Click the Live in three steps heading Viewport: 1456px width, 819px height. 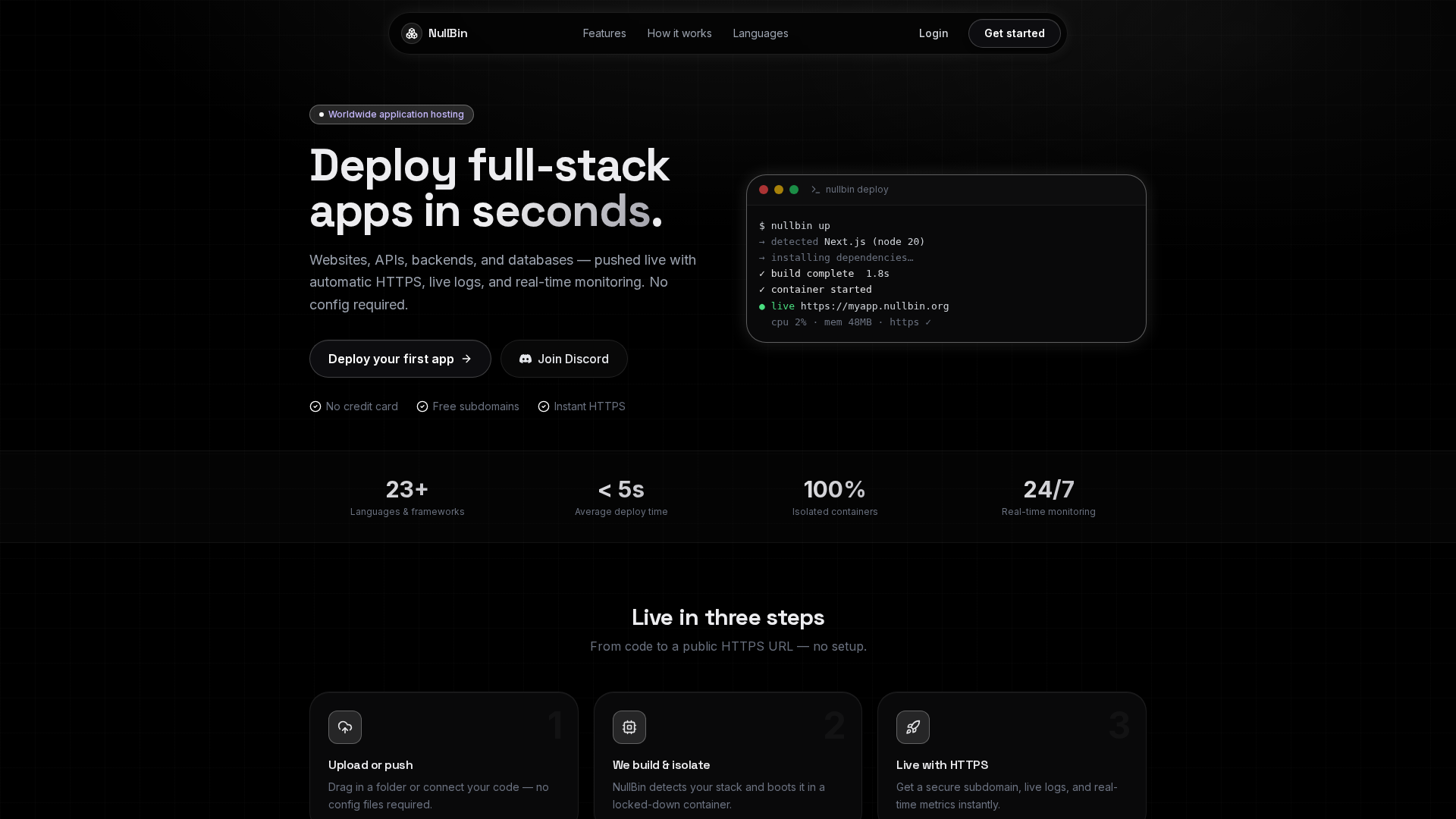point(728,617)
